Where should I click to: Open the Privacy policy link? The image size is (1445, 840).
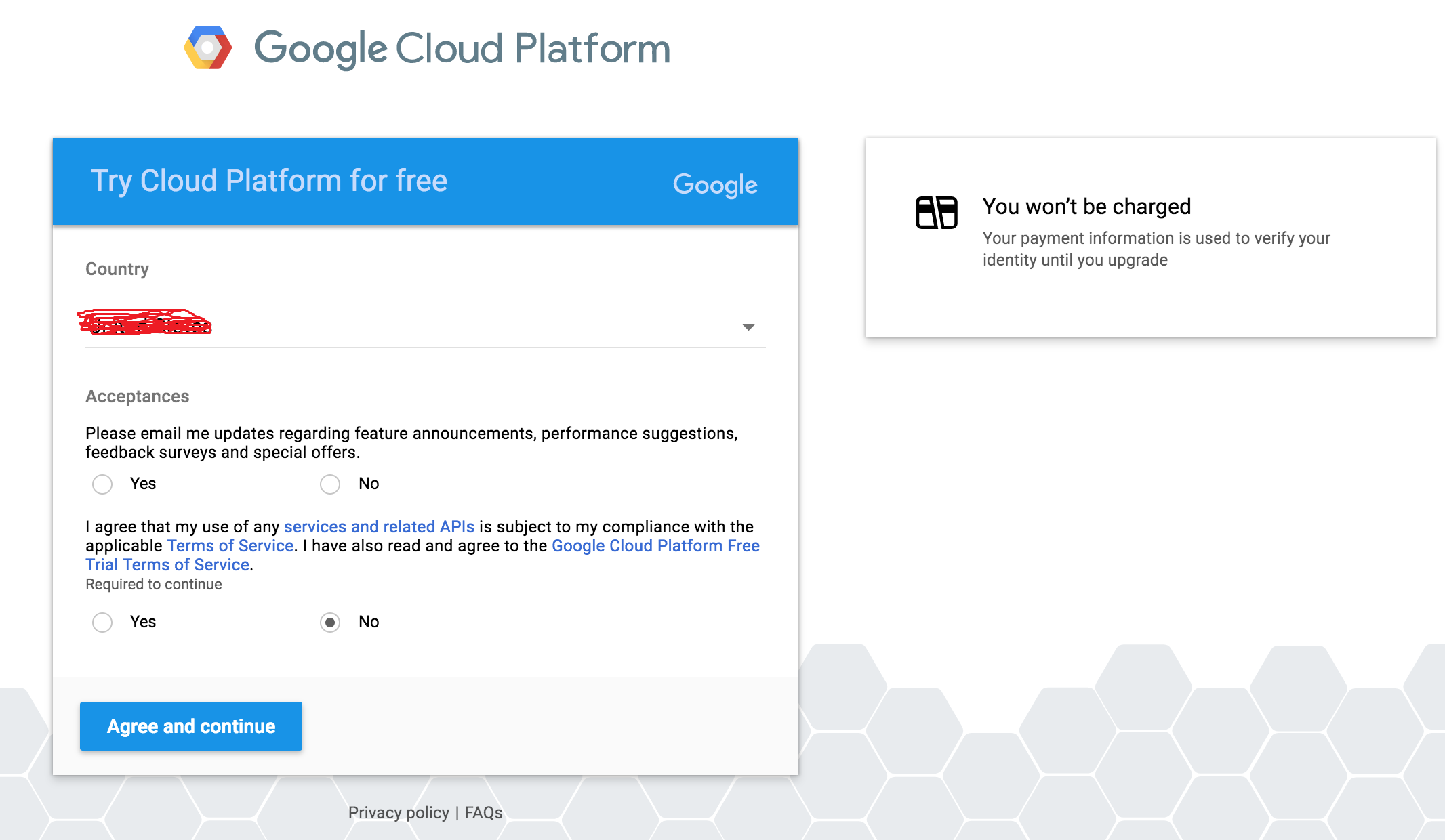pos(399,813)
